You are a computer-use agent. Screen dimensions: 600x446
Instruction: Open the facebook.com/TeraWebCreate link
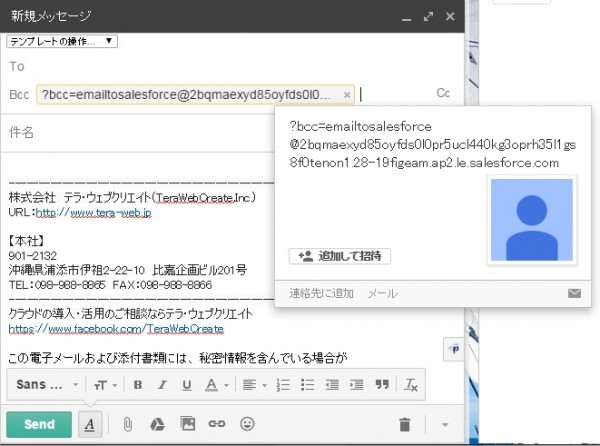116,329
